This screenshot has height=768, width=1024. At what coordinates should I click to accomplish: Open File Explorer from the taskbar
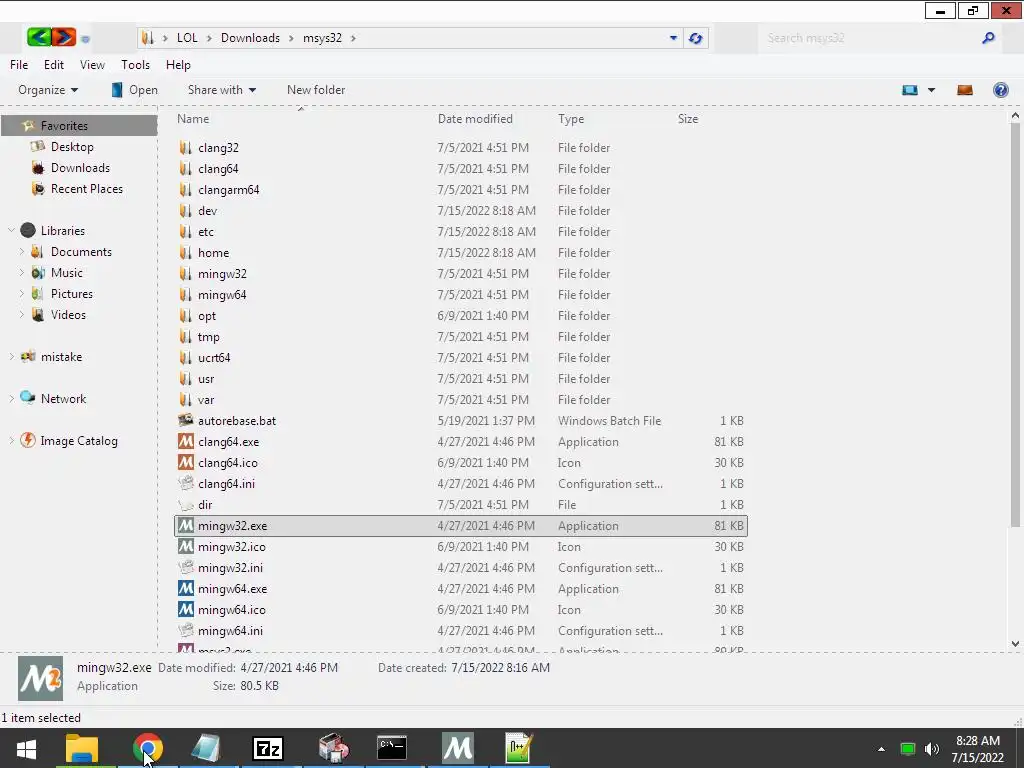(x=82, y=748)
